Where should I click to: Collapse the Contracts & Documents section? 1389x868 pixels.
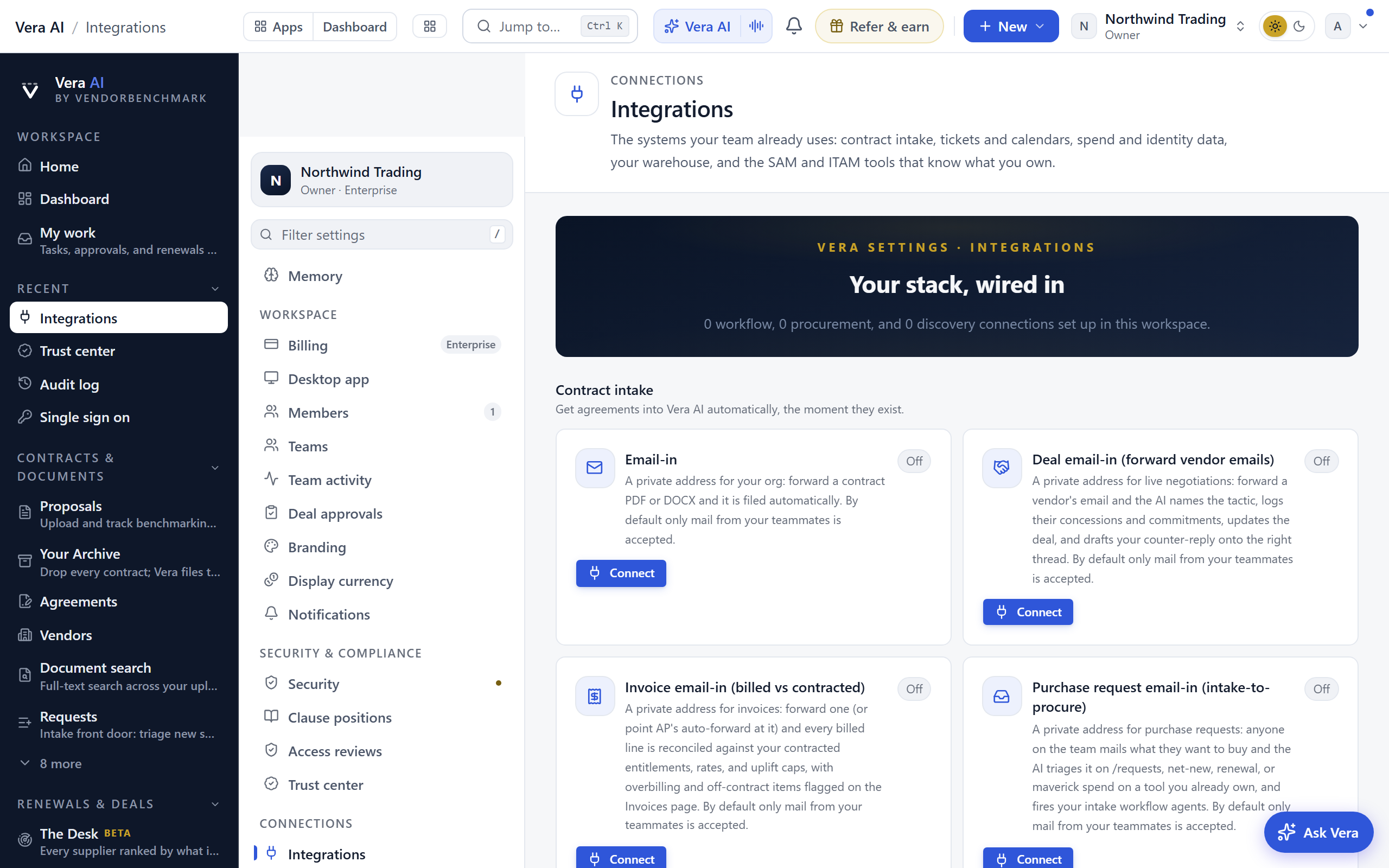point(215,468)
